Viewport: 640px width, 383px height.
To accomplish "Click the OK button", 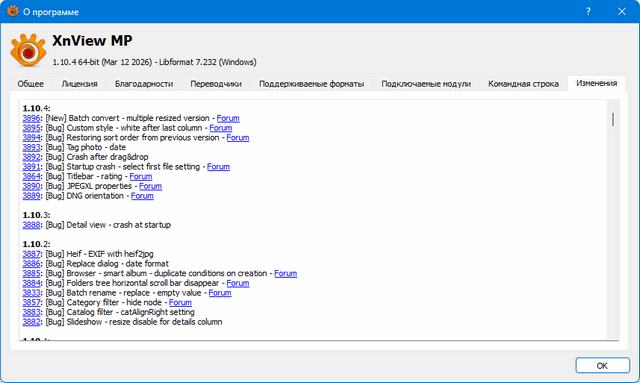I will click(602, 365).
